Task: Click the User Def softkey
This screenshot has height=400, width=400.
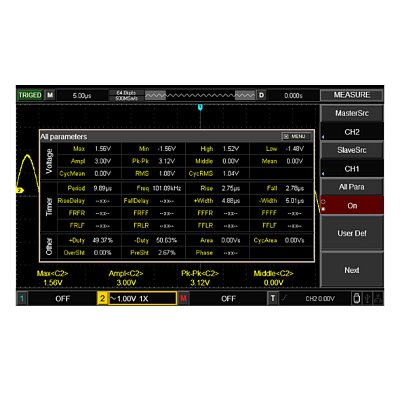Action: coord(352,233)
